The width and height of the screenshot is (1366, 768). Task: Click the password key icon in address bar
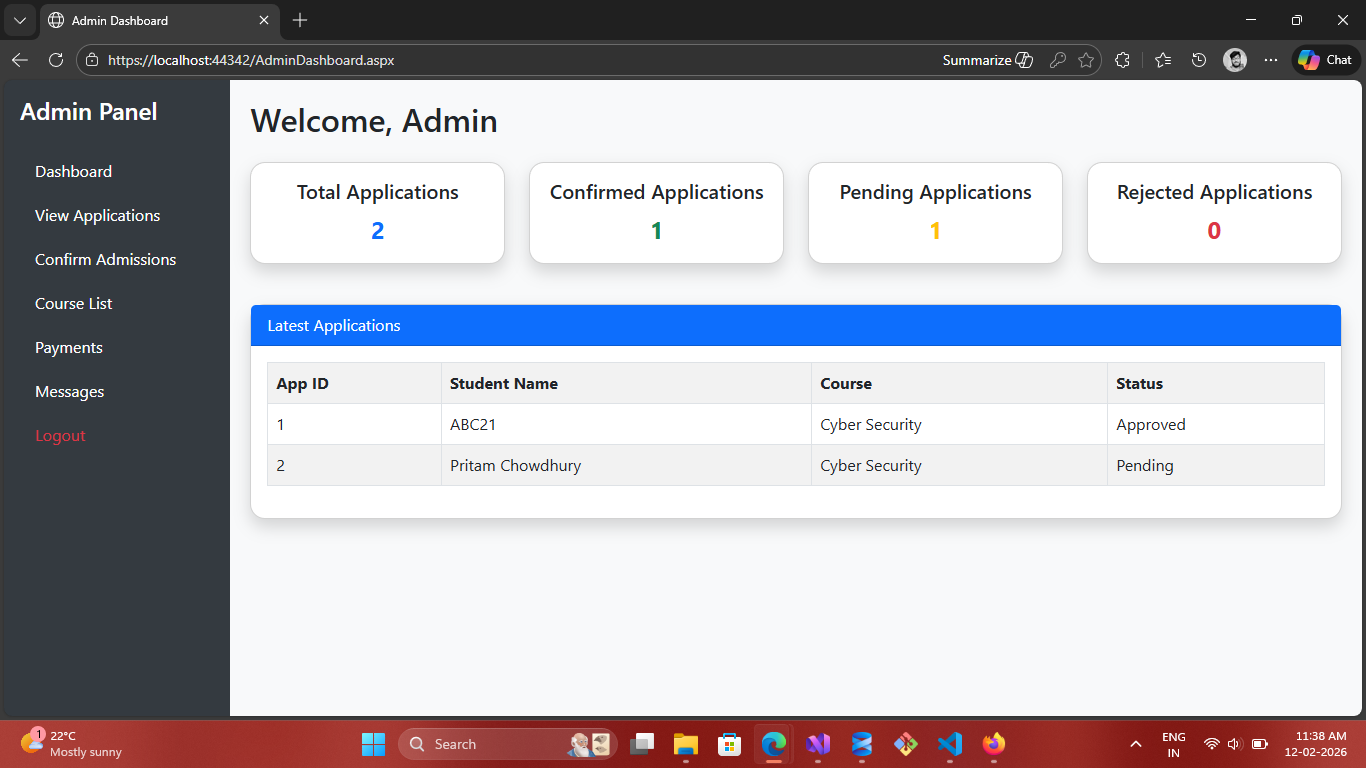point(1057,60)
